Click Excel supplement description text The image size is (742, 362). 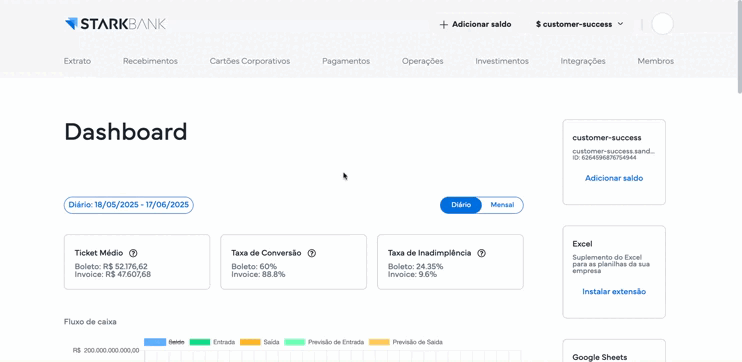coord(610,265)
